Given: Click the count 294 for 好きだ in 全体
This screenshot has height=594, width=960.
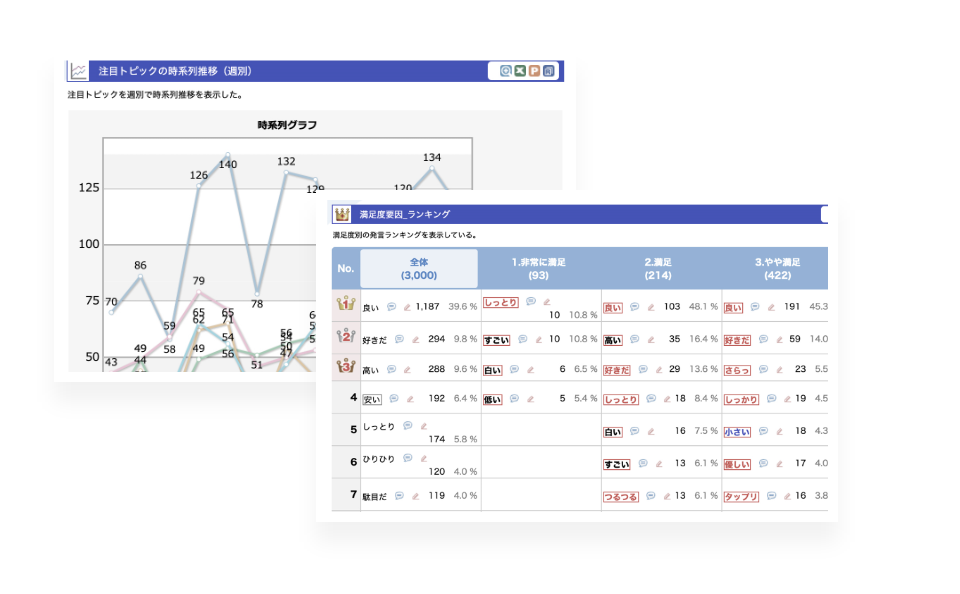Looking at the screenshot, I should point(437,339).
